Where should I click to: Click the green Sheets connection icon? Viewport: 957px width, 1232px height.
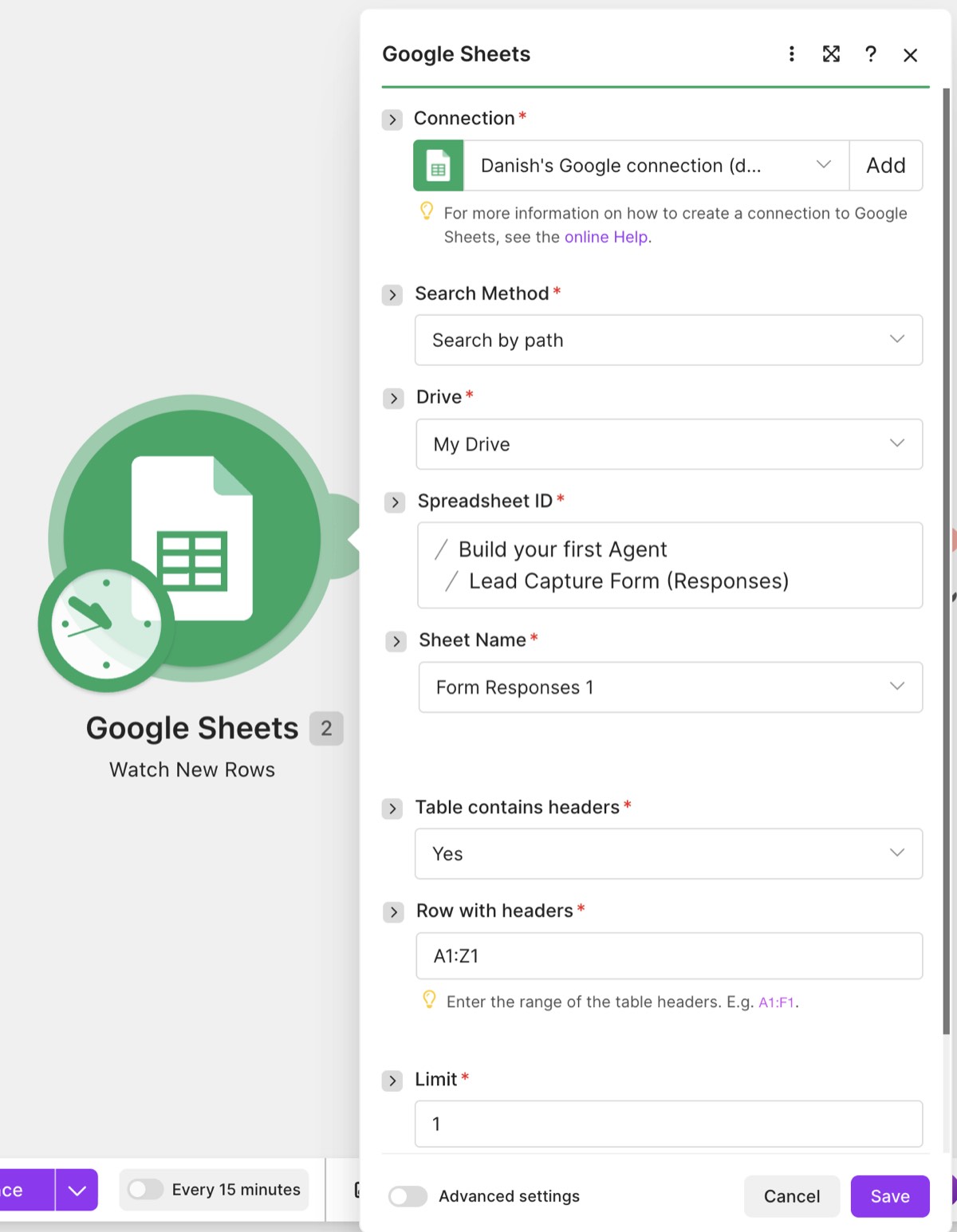(438, 166)
